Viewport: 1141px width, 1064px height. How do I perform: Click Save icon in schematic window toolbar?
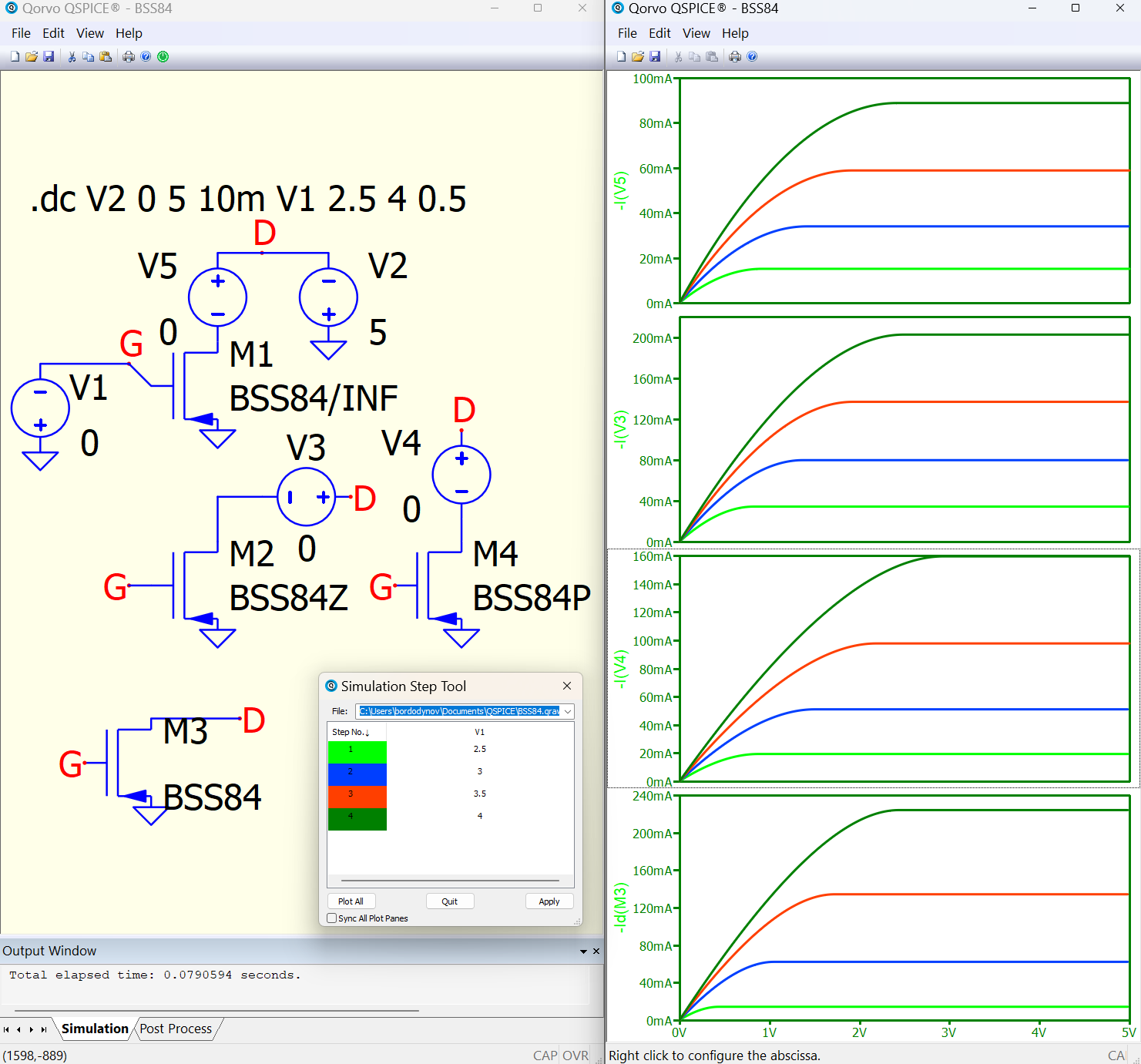49,56
